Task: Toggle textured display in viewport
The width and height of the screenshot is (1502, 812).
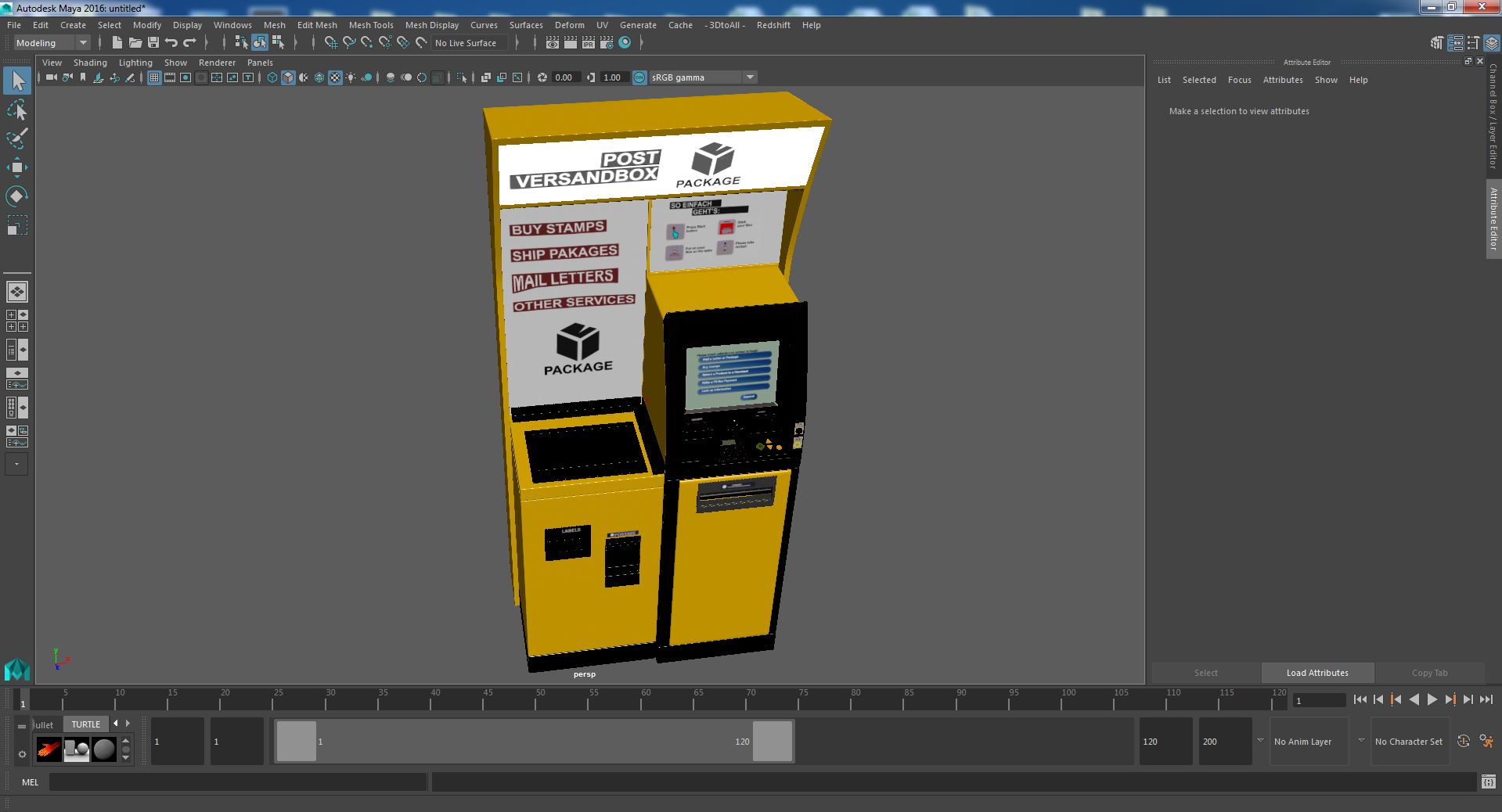Action: (335, 77)
